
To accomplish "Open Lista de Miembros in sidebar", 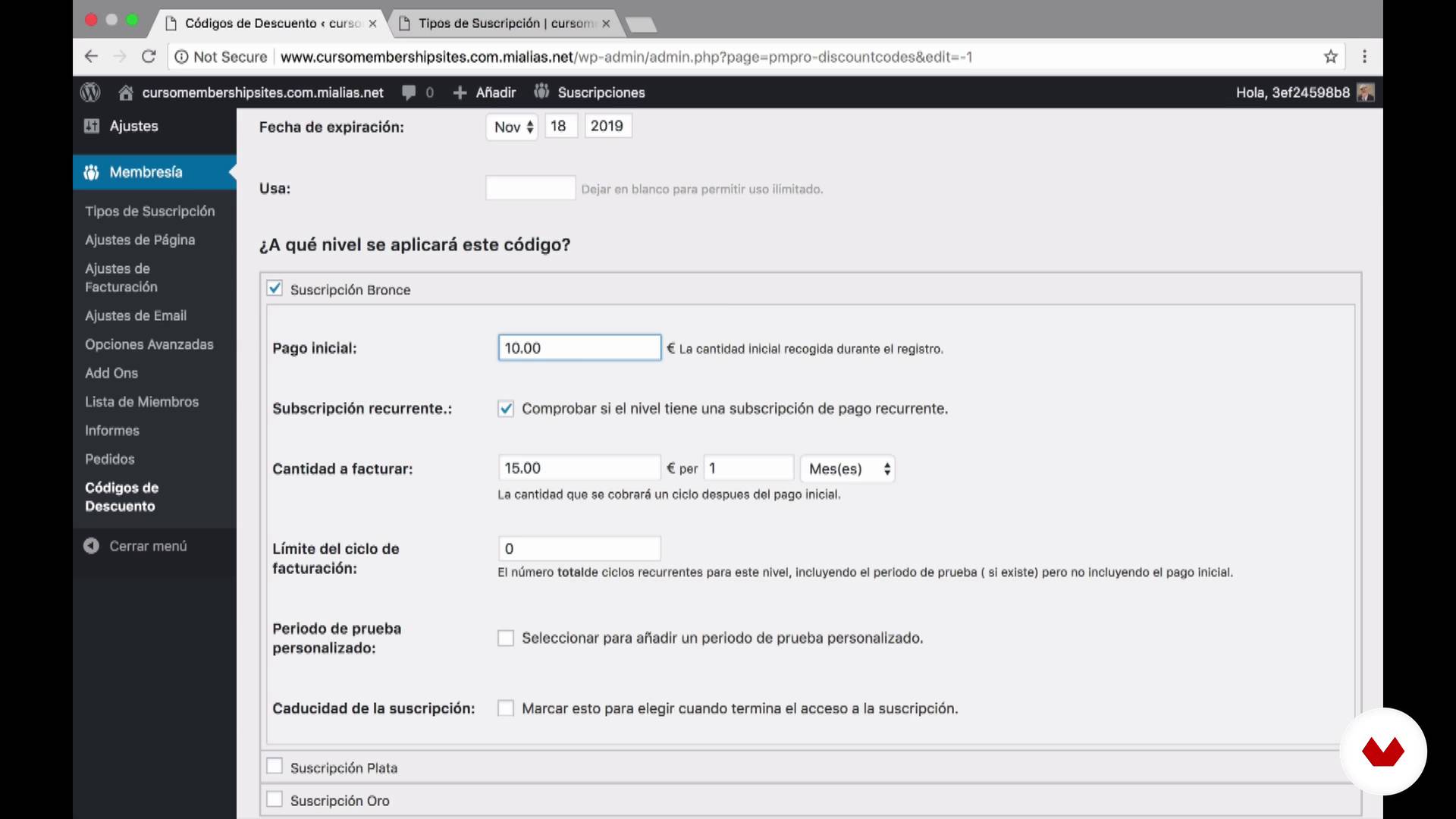I will (142, 402).
